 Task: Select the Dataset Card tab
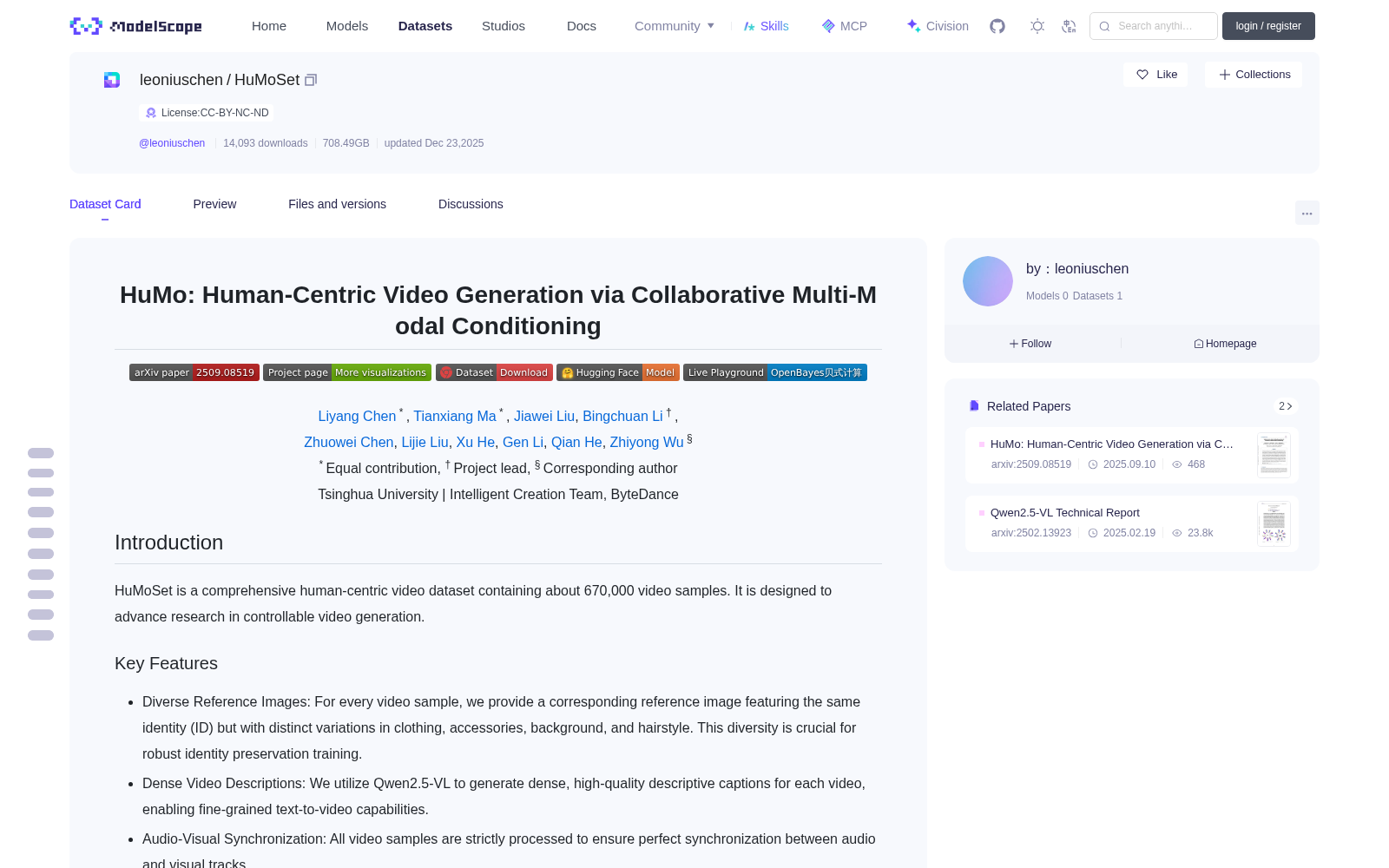point(105,204)
